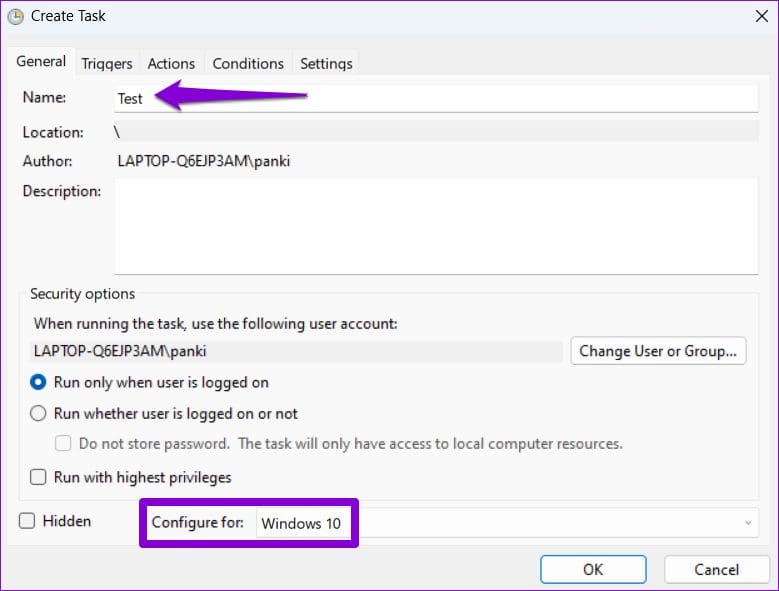Click the Name field containing Test
Image resolution: width=779 pixels, height=591 pixels.
click(435, 98)
